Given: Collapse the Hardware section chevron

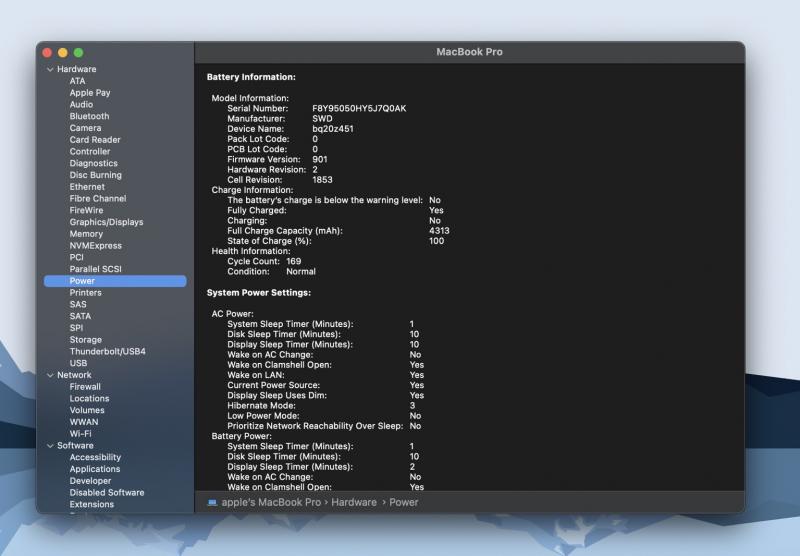Looking at the screenshot, I should 50,69.
